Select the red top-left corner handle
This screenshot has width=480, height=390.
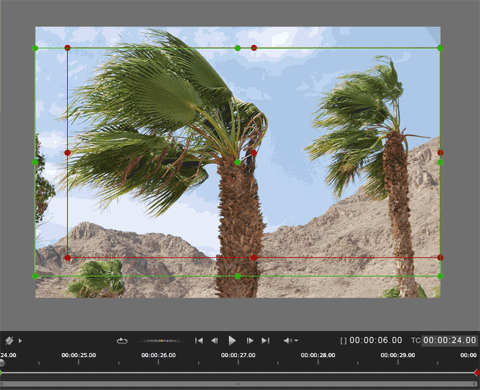pyautogui.click(x=67, y=48)
